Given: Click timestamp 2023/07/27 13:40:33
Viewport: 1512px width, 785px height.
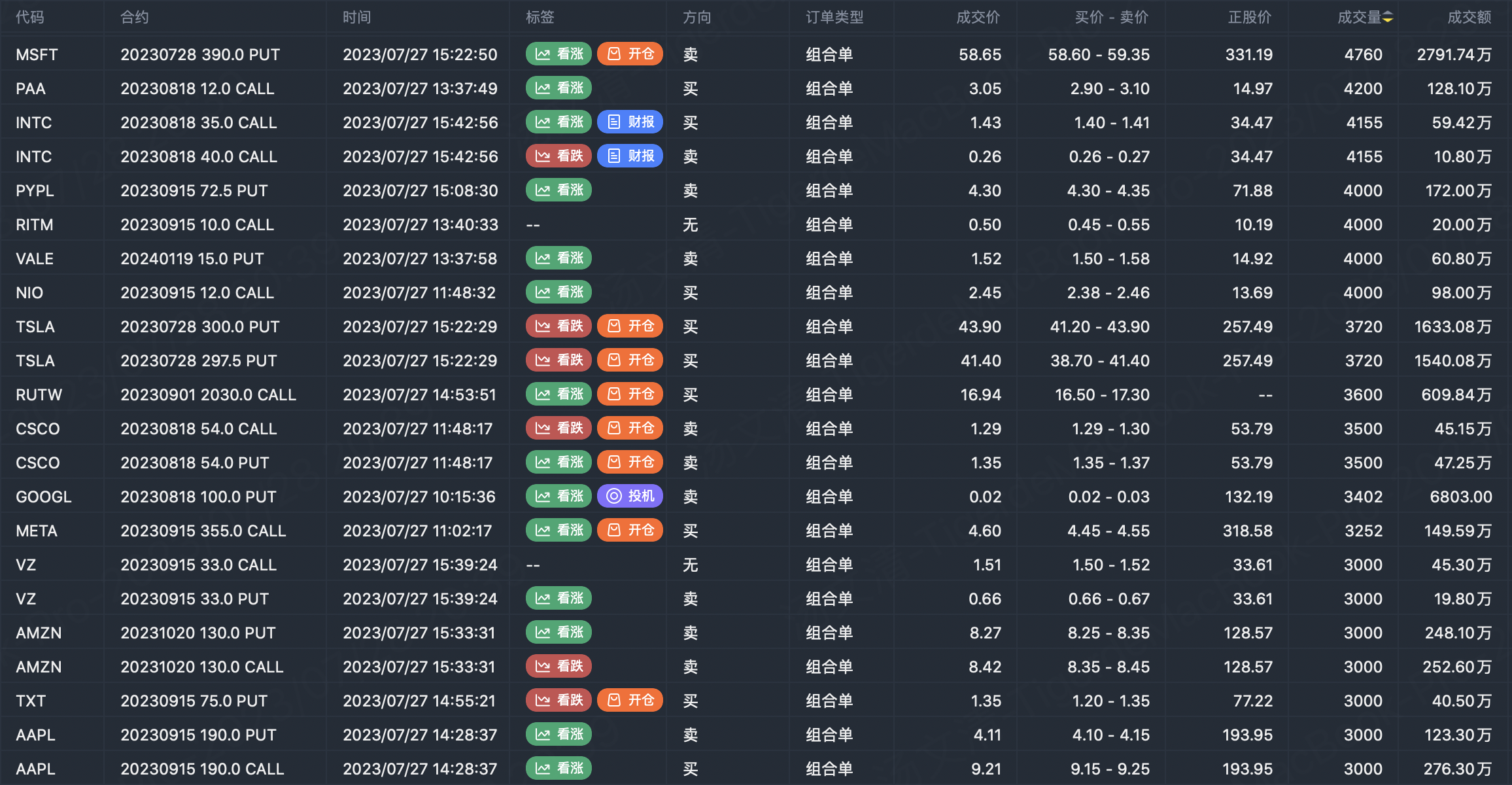Looking at the screenshot, I should (x=421, y=224).
